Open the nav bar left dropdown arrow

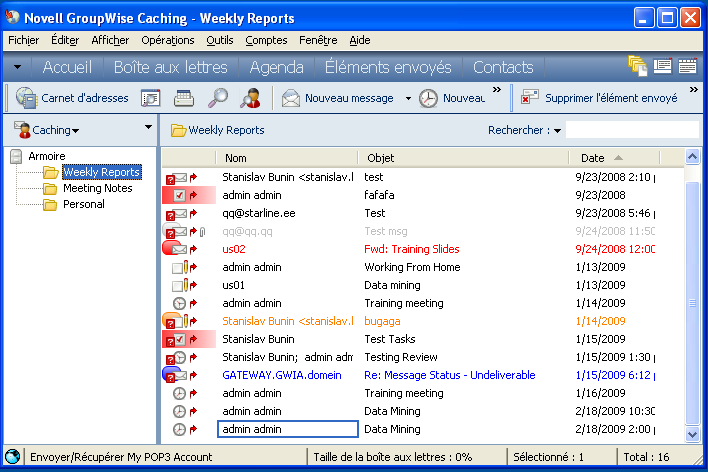coord(17,67)
